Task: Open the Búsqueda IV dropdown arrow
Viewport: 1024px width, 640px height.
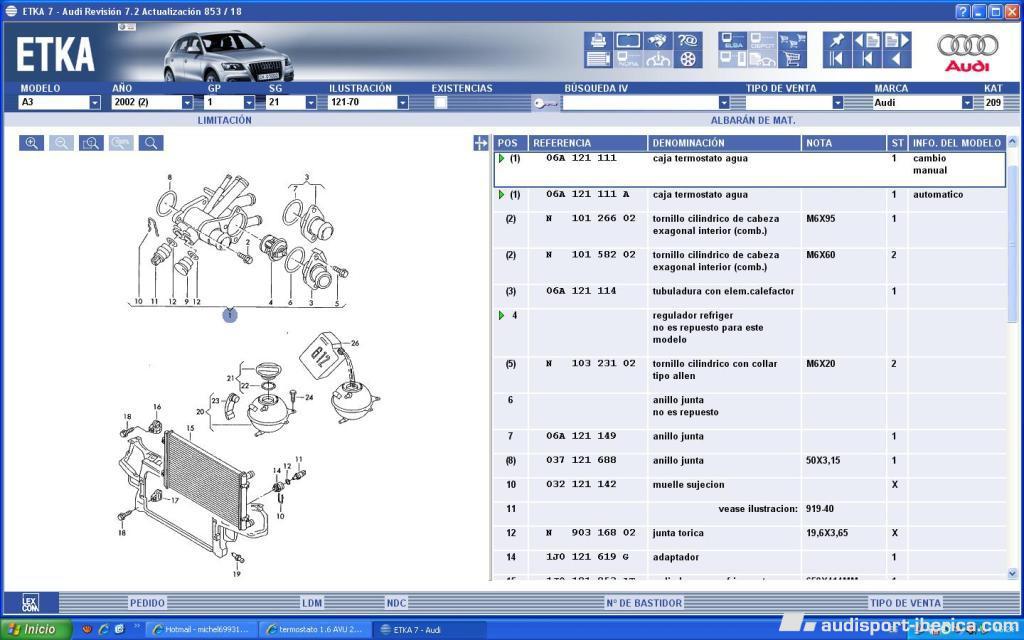Action: click(724, 103)
